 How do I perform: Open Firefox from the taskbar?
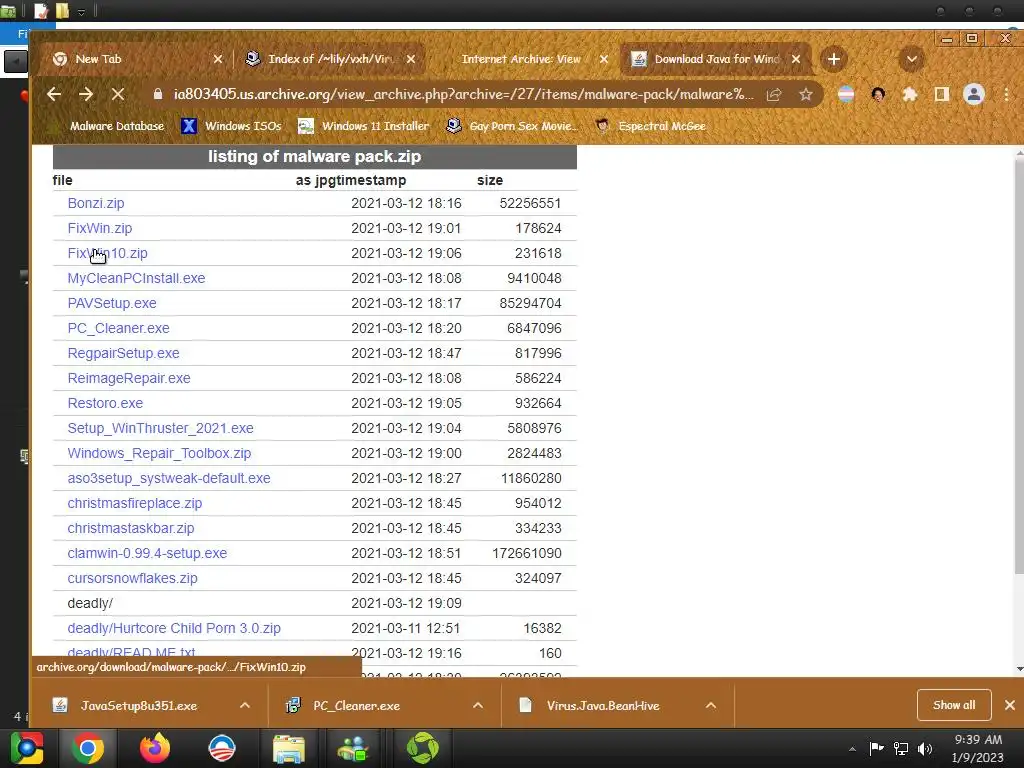pyautogui.click(x=155, y=748)
